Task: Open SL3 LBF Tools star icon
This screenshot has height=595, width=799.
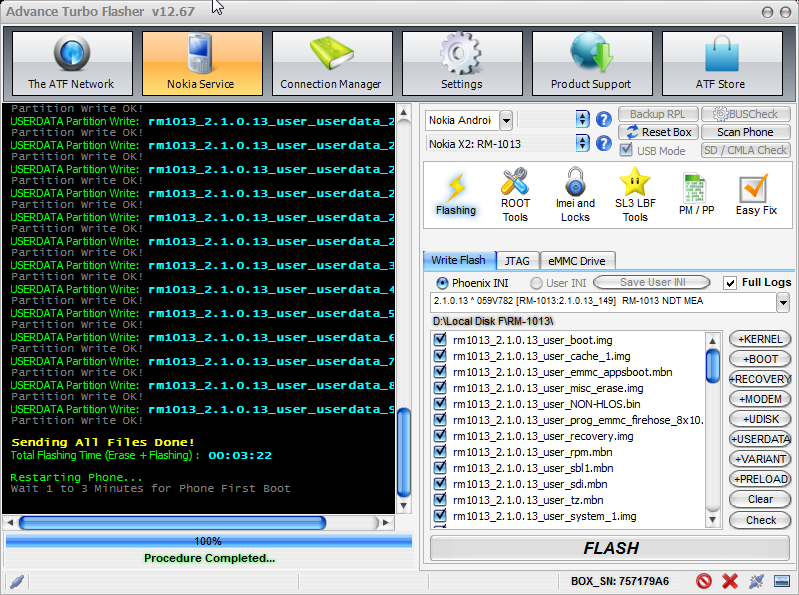Action: coord(635,195)
